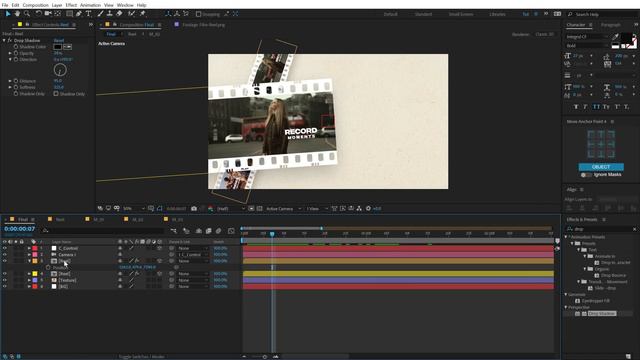Click the OBJECT button

pos(601,167)
